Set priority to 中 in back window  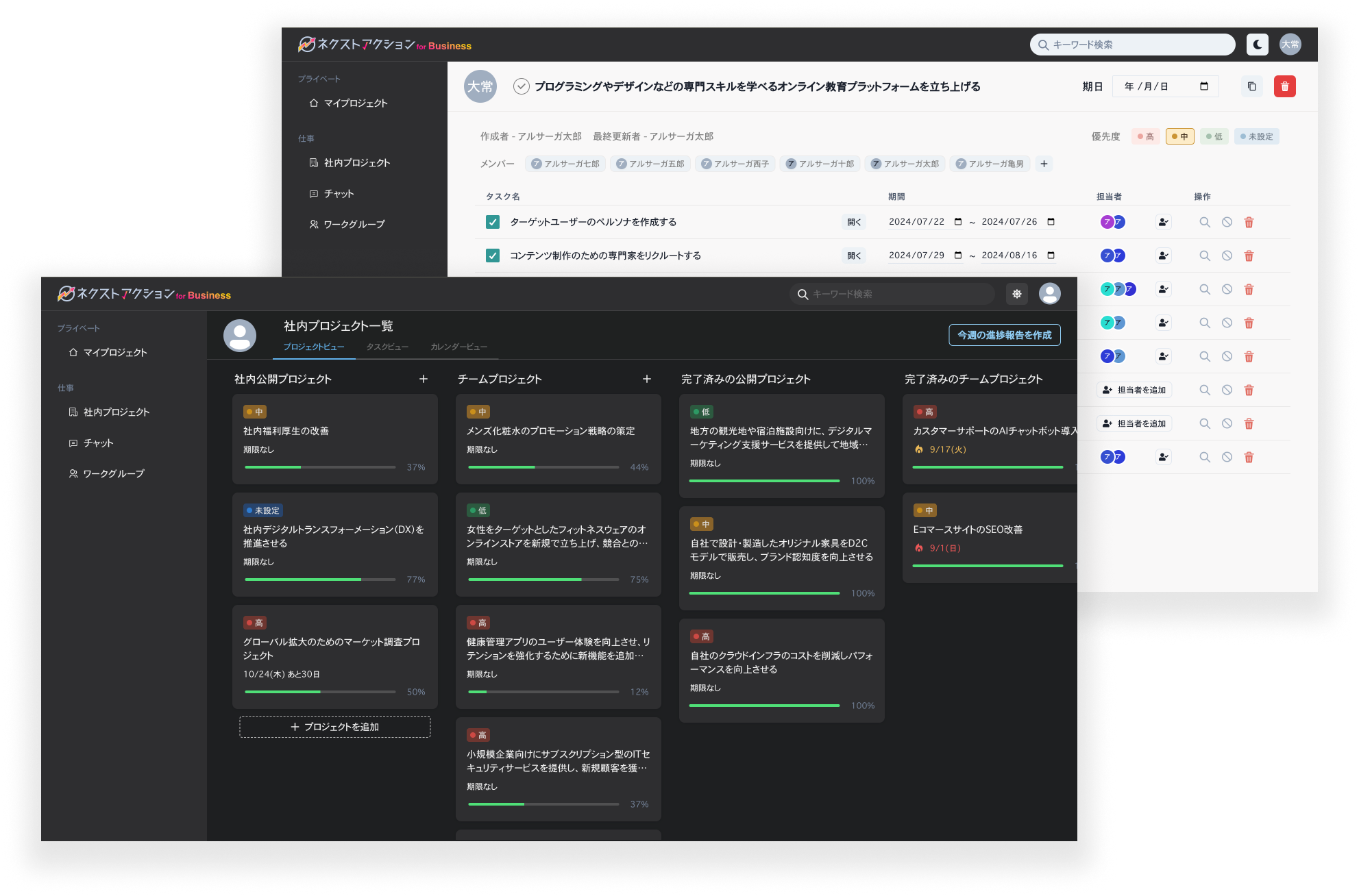(x=1179, y=136)
